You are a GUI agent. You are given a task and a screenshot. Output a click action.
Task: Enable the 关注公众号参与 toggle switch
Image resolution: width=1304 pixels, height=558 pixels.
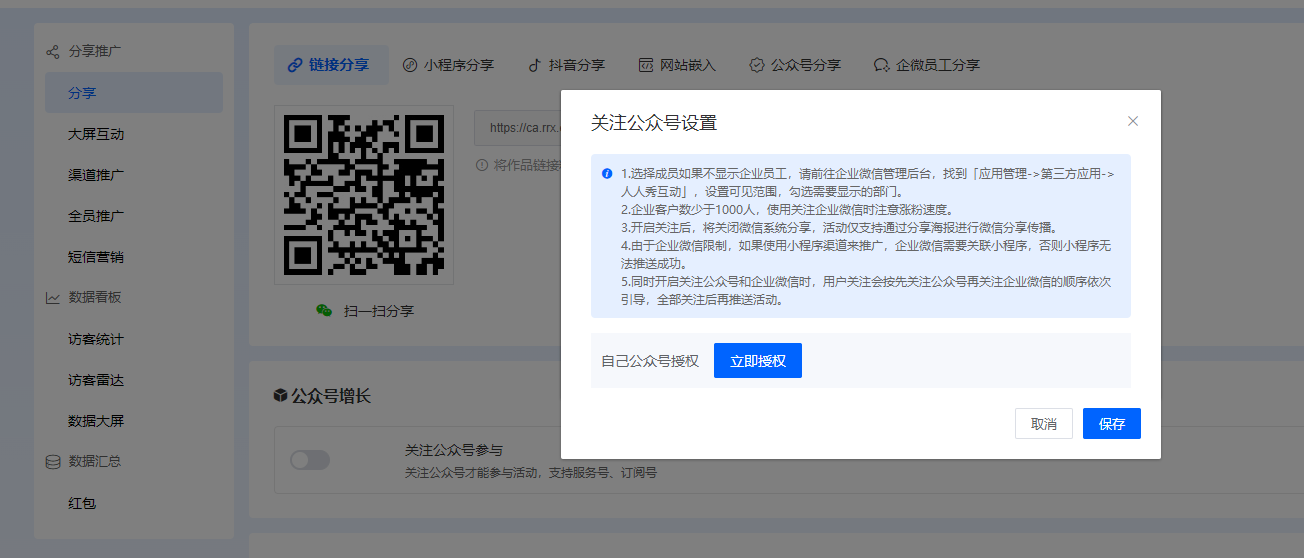pos(310,460)
